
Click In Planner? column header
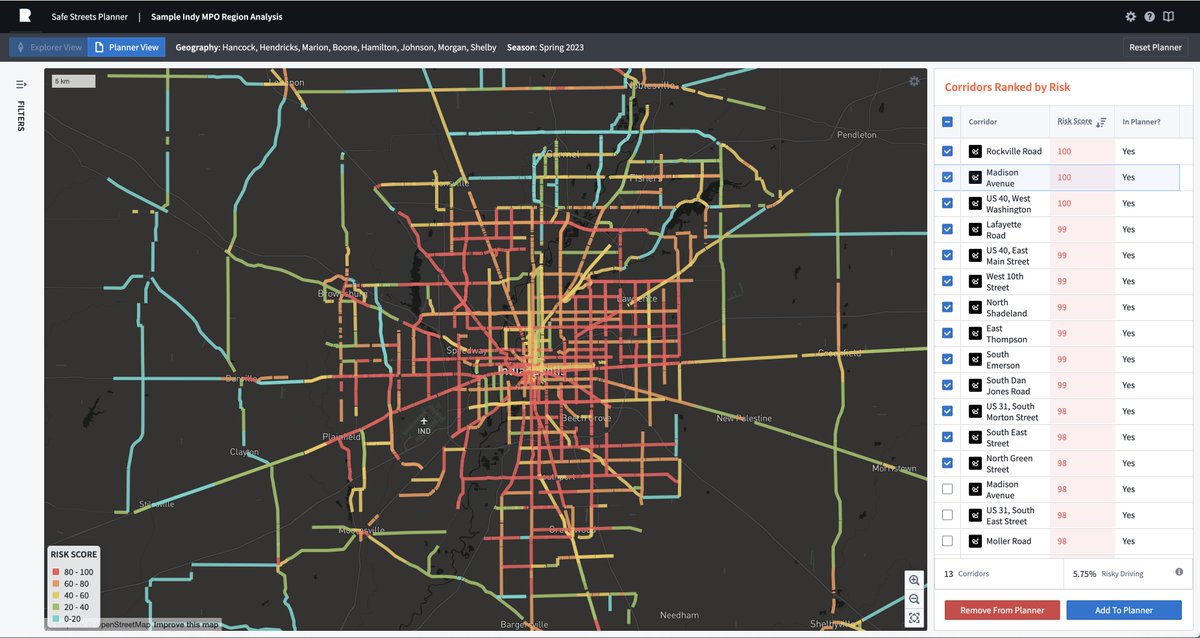coord(1141,122)
